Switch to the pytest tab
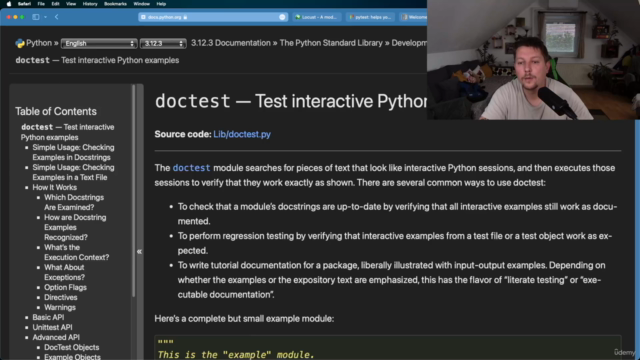Viewport: 640px width, 360px height. (x=370, y=17)
